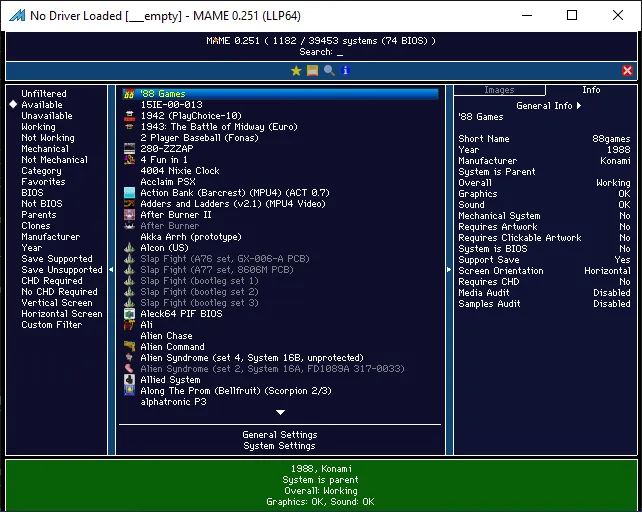Select Slap Fight (bootleg set 2)
The image size is (642, 512).
tap(199, 292)
